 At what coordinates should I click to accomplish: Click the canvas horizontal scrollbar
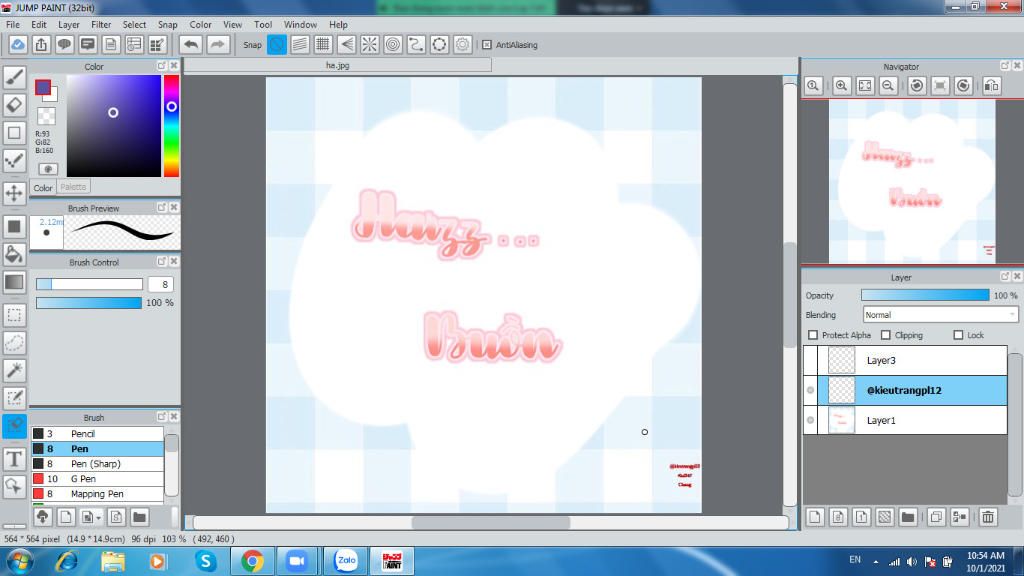(490, 522)
